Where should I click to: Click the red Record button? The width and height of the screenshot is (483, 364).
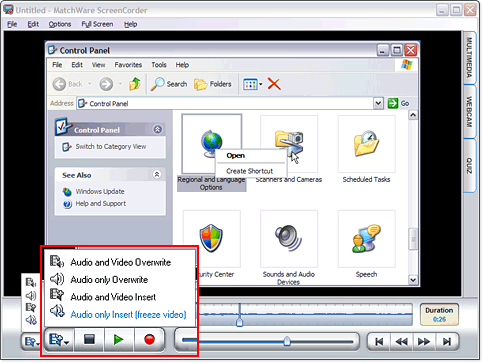coord(149,340)
